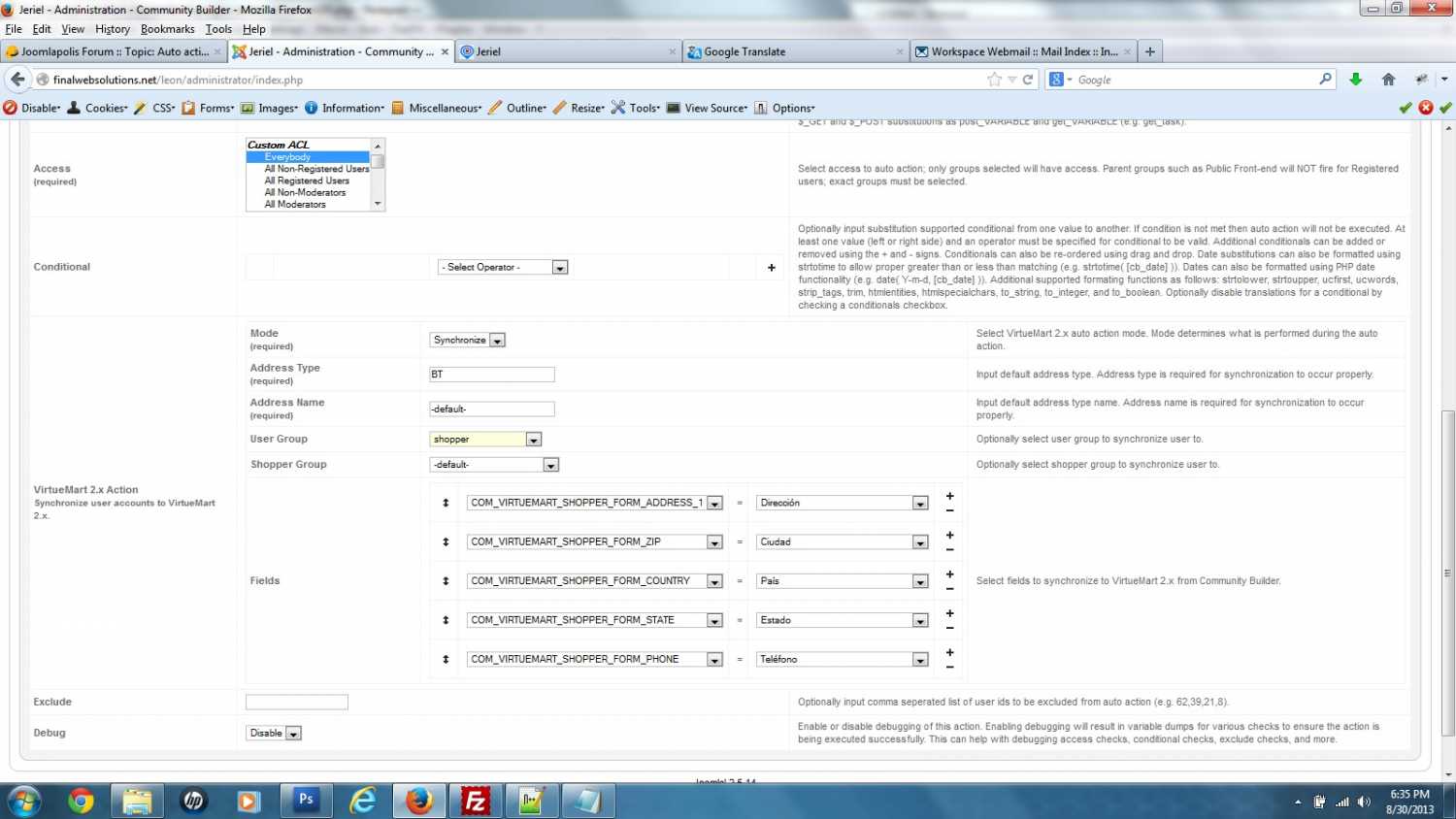This screenshot has height=819, width=1456.
Task: Click the Address Type field containing BT
Action: pyautogui.click(x=492, y=375)
